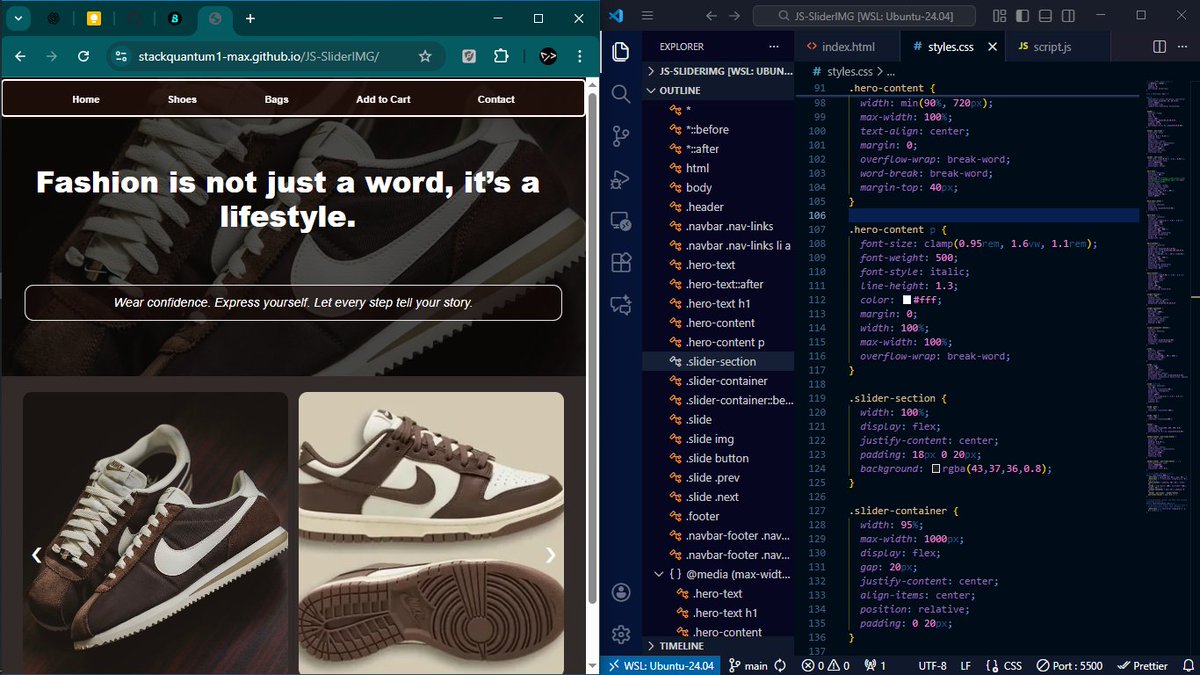Click the rgba background color swatch
The height and width of the screenshot is (675, 1200).
[936, 469]
